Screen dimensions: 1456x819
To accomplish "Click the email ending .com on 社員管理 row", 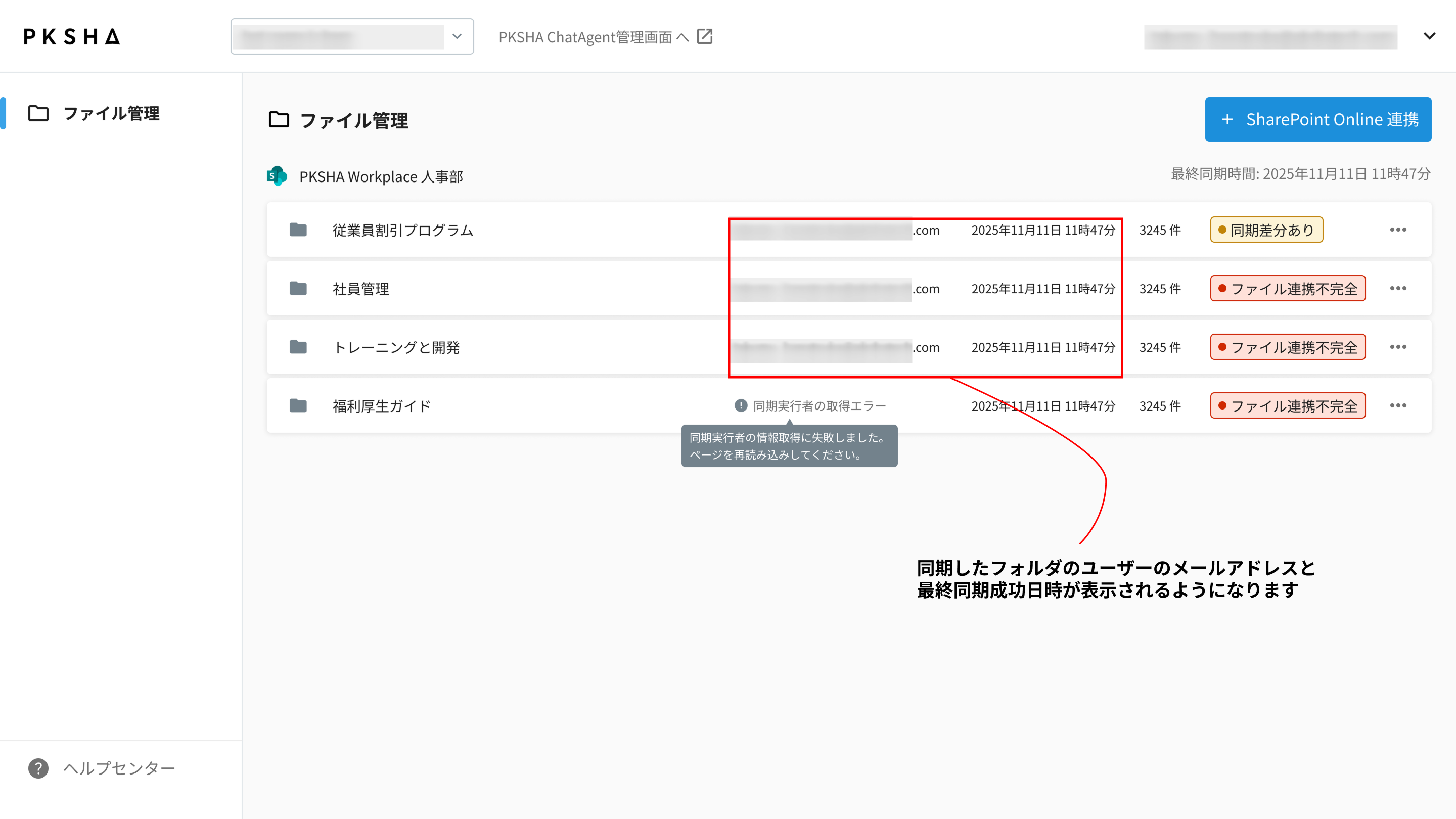I will pos(835,289).
